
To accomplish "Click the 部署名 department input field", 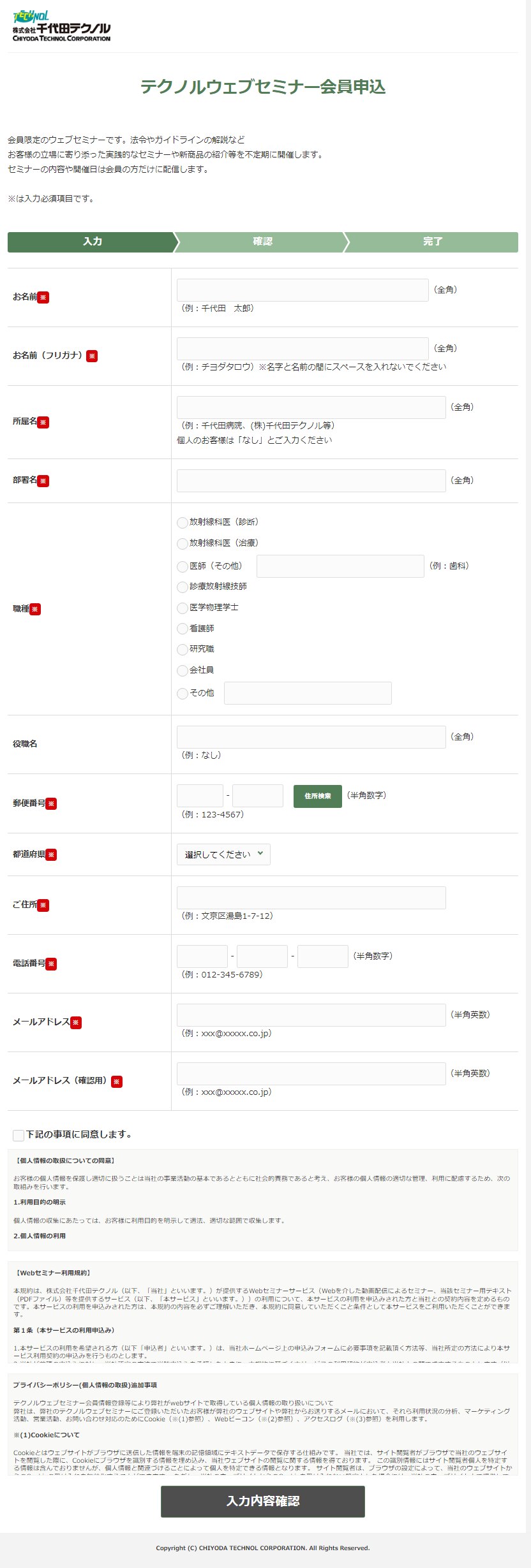I will coord(311,481).
